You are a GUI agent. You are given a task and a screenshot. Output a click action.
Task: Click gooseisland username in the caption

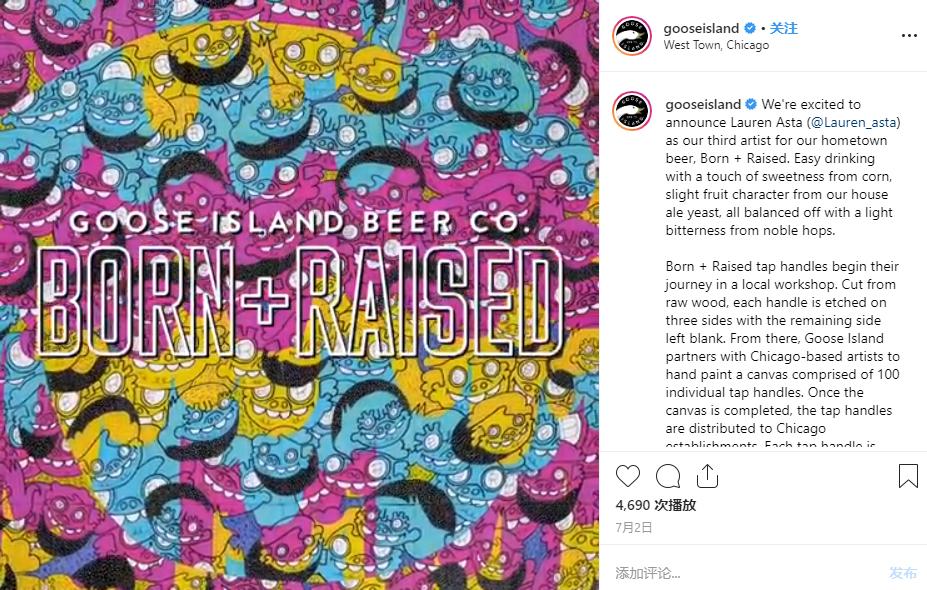(x=703, y=104)
